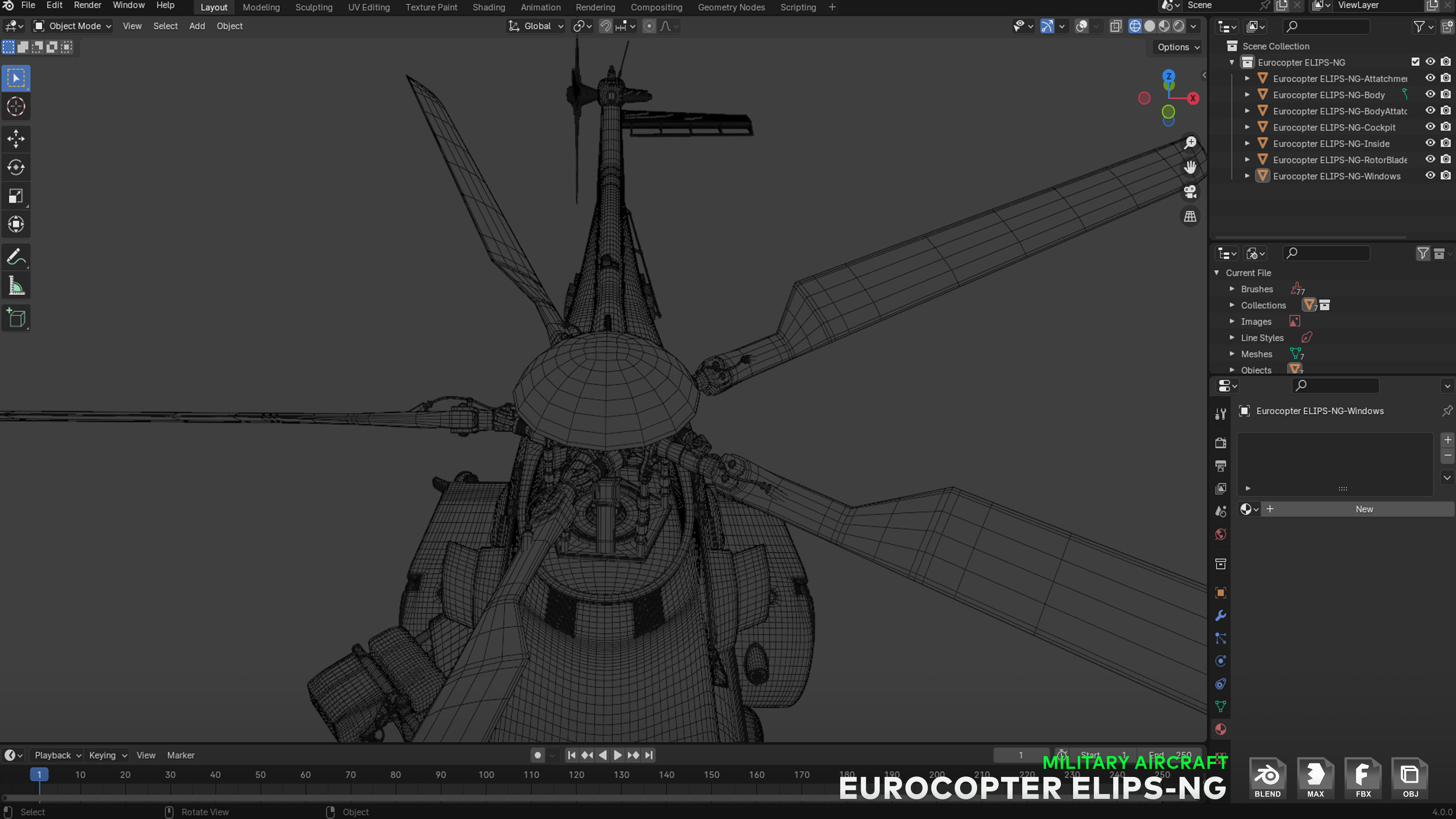Open the File menu

click(x=28, y=6)
